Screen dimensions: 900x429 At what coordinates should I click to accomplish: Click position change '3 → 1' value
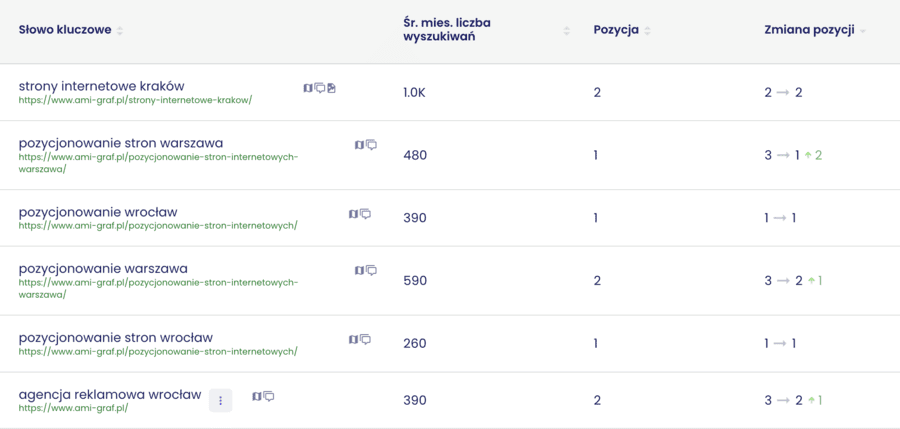782,155
